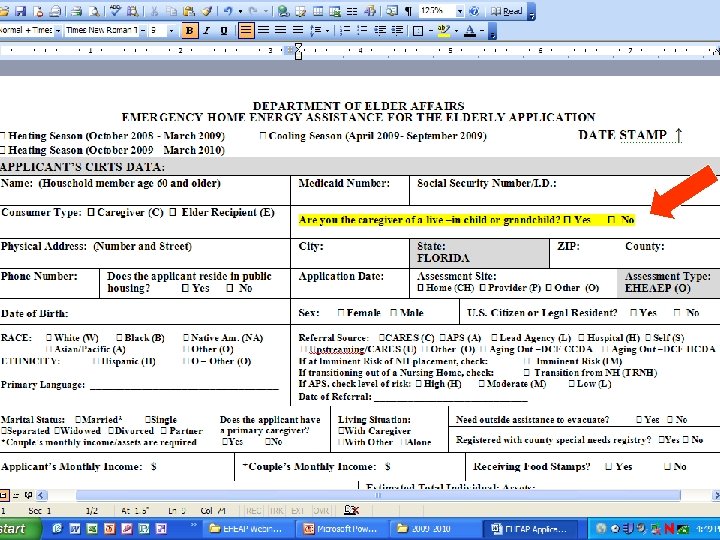Image resolution: width=720 pixels, height=540 pixels.
Task: Check Yes for caregiver of live-in child
Action: pyautogui.click(x=567, y=220)
